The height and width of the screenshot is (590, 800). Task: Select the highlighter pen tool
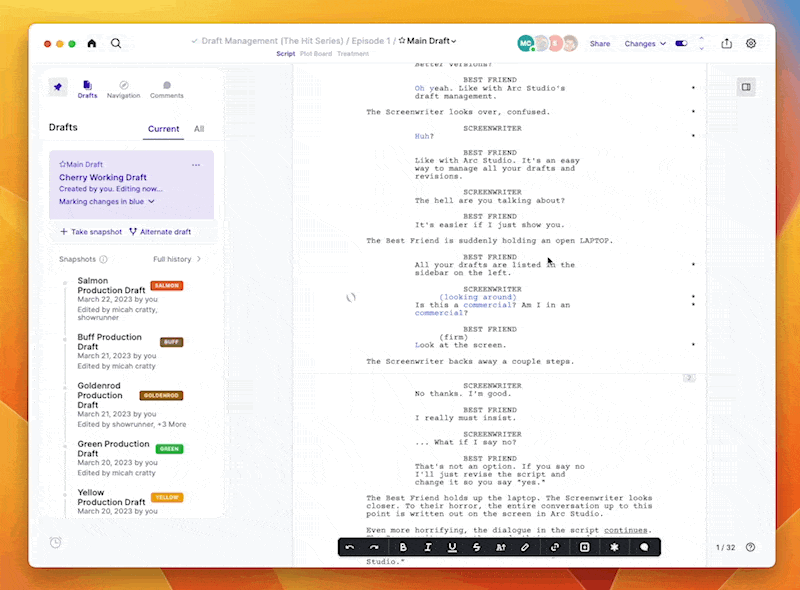525,547
